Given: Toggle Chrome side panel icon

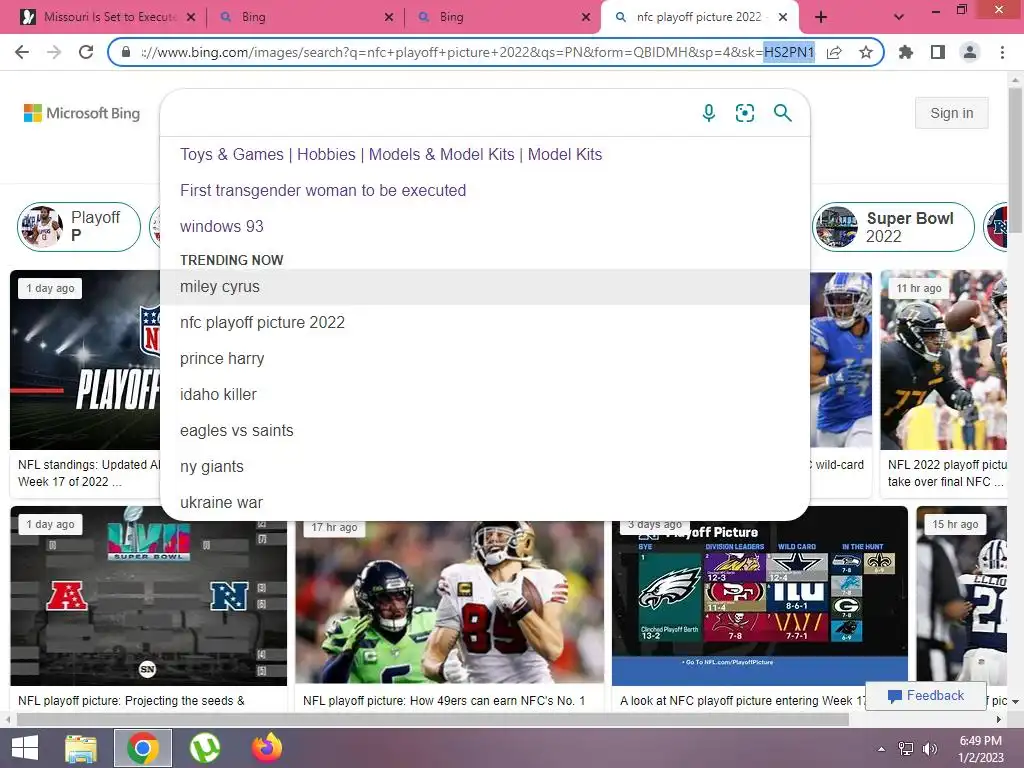Looking at the screenshot, I should click(938, 52).
